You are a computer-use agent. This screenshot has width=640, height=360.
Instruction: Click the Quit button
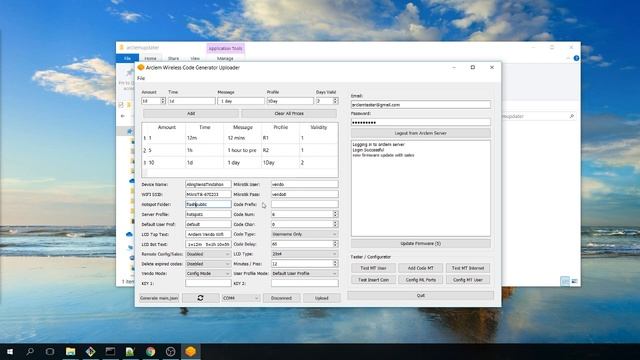pos(420,295)
